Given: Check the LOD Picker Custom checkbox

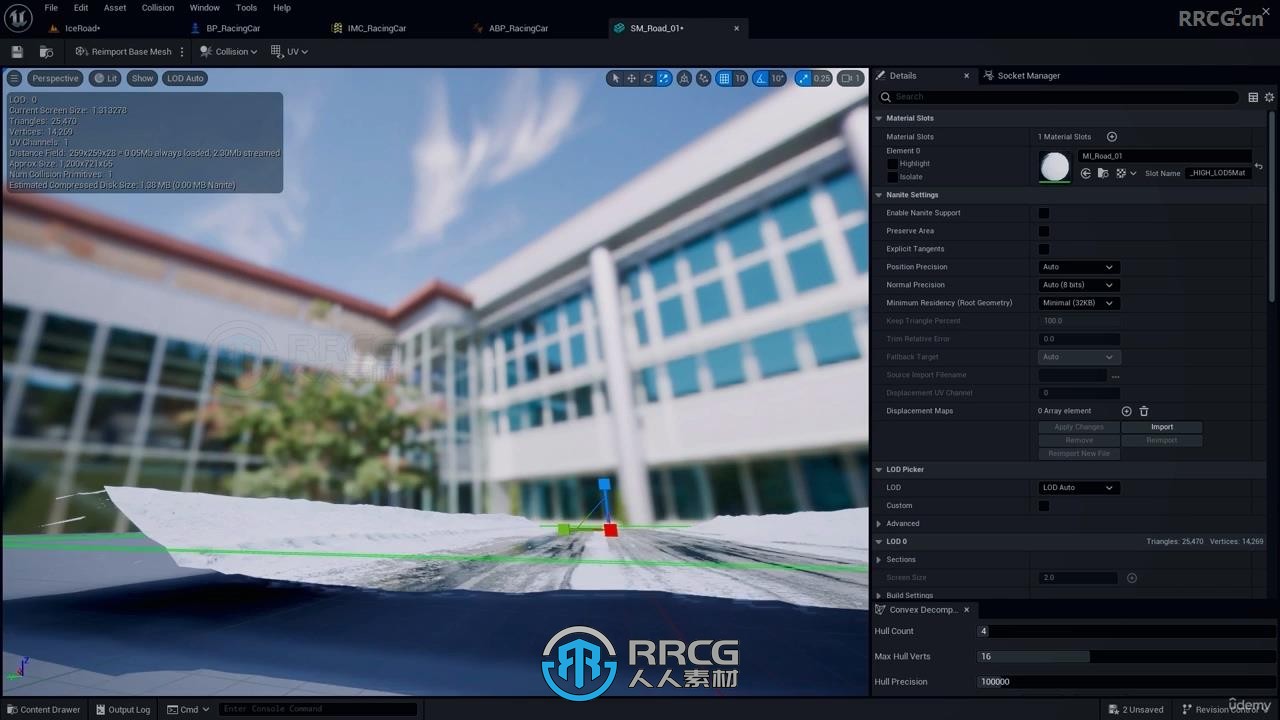Looking at the screenshot, I should point(1043,506).
